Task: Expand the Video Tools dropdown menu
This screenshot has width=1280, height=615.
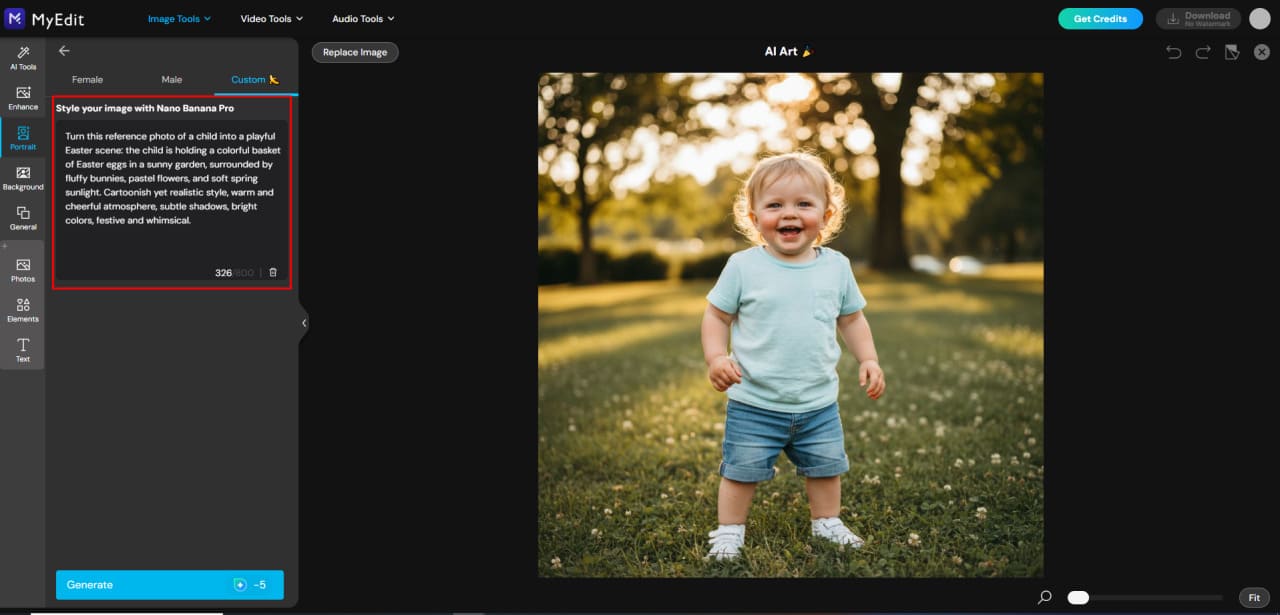Action: coord(272,19)
